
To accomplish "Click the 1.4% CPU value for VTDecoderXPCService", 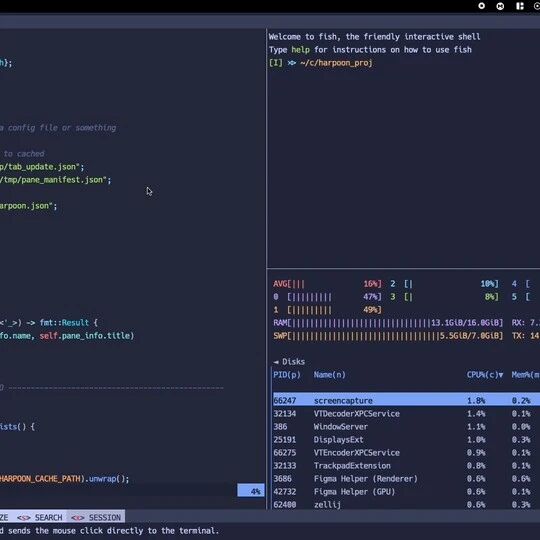I will click(x=476, y=414).
